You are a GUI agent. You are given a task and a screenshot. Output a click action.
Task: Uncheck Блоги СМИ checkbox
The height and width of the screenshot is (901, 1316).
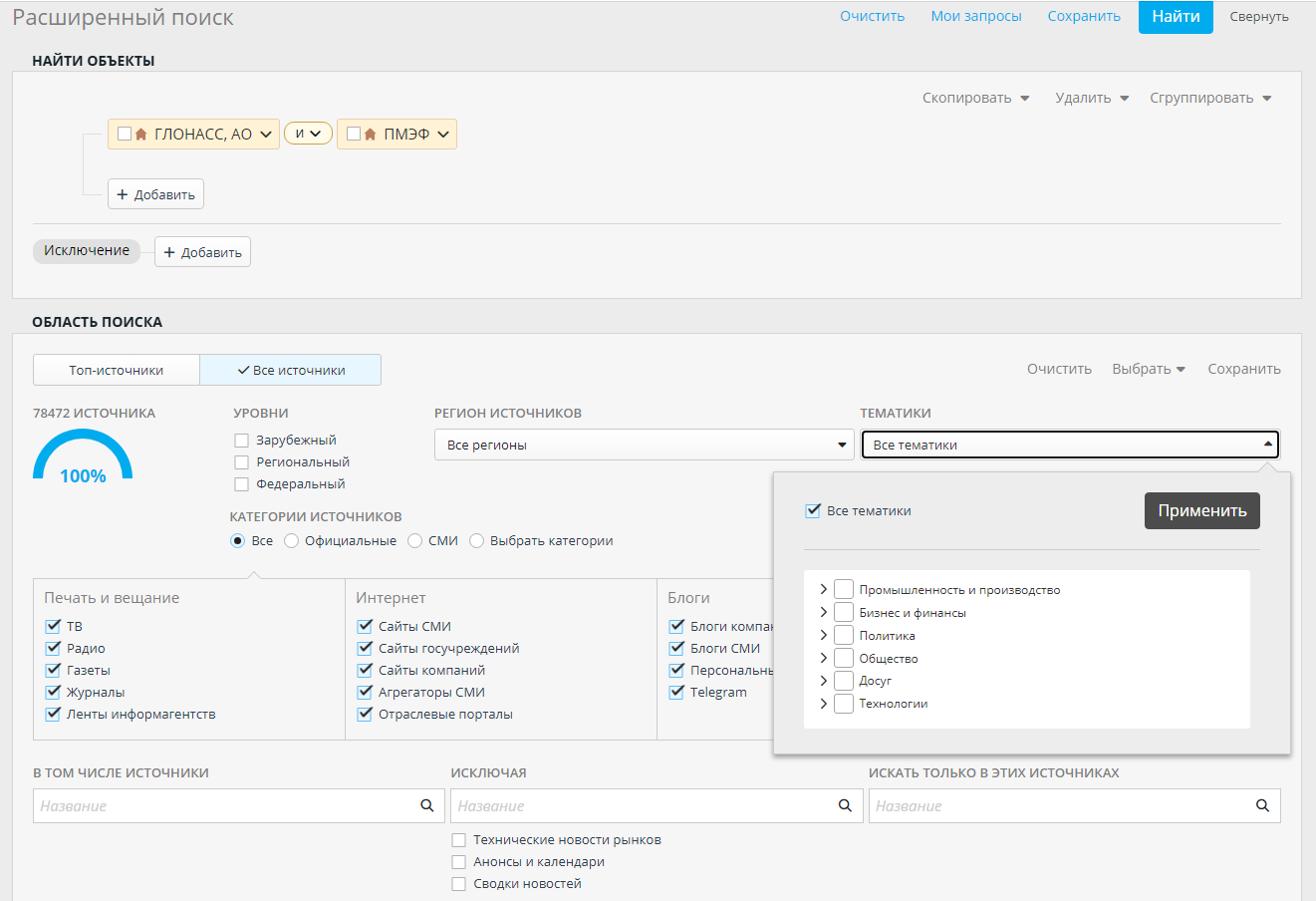point(677,648)
